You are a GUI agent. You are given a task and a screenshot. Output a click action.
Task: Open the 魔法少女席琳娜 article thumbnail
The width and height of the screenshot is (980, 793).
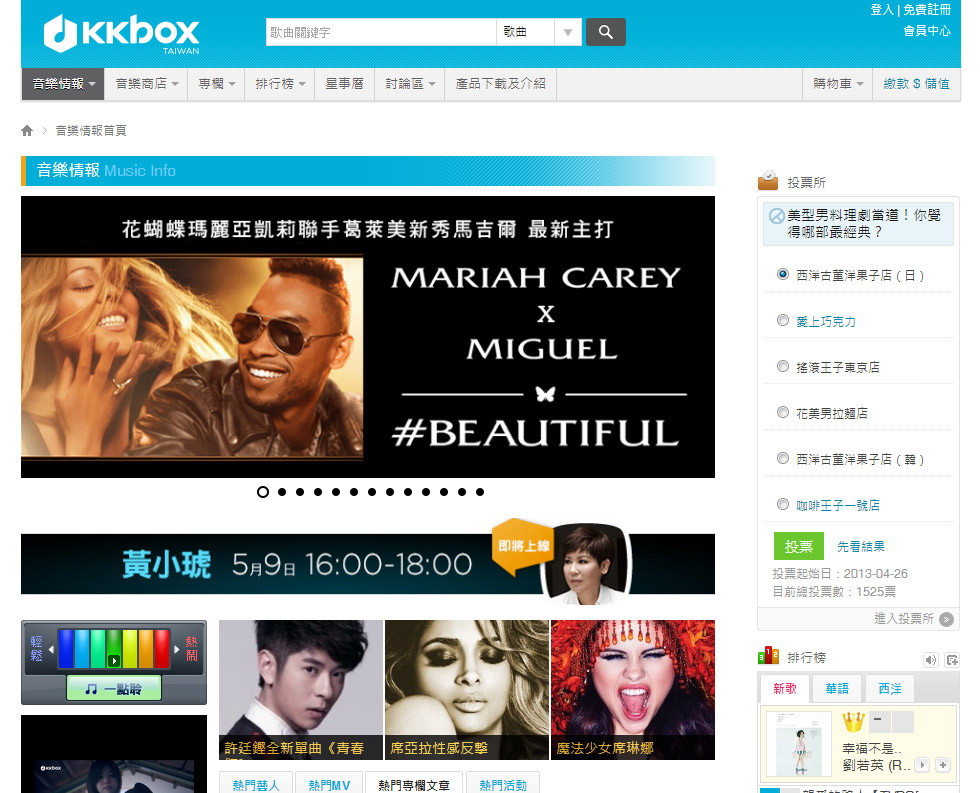click(x=632, y=689)
